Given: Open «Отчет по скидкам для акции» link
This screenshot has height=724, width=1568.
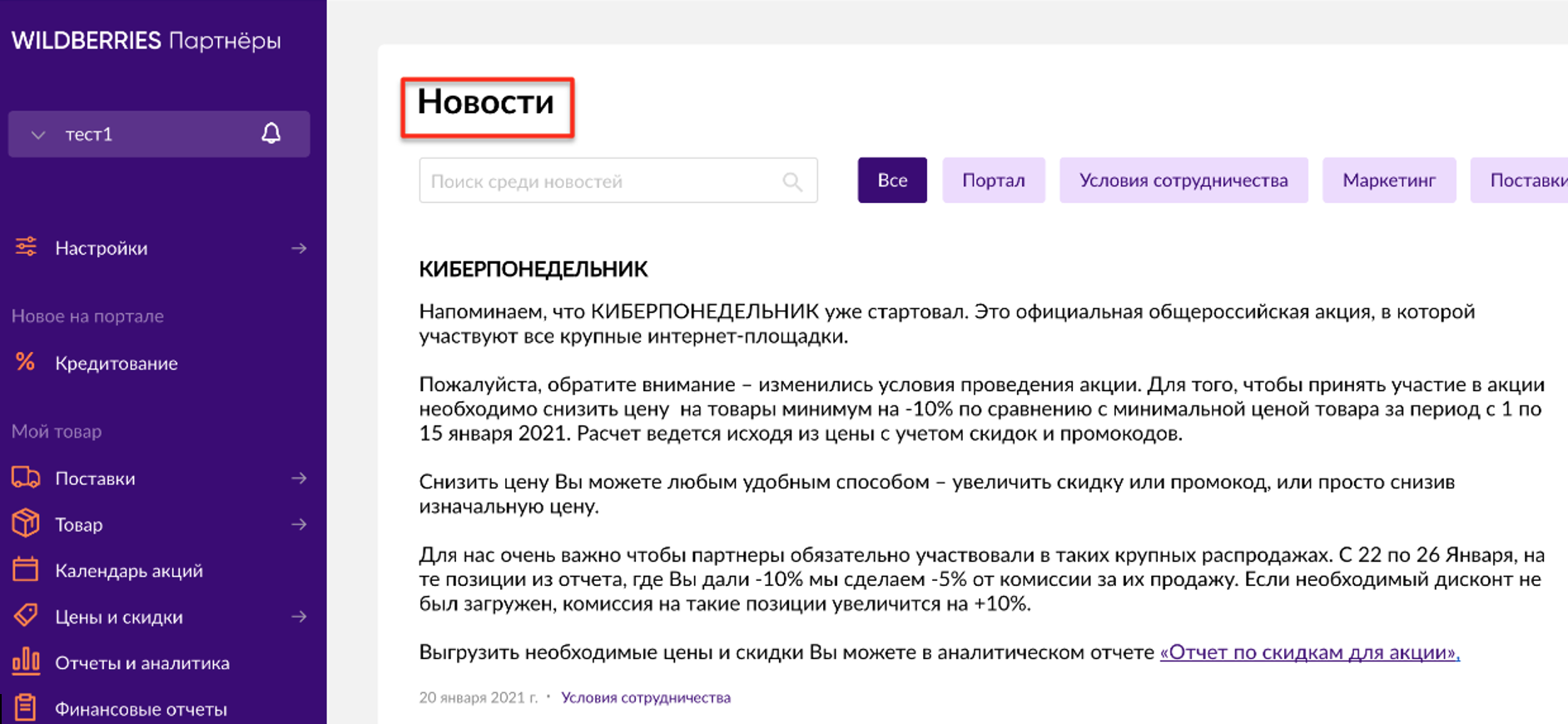Looking at the screenshot, I should tap(1310, 652).
